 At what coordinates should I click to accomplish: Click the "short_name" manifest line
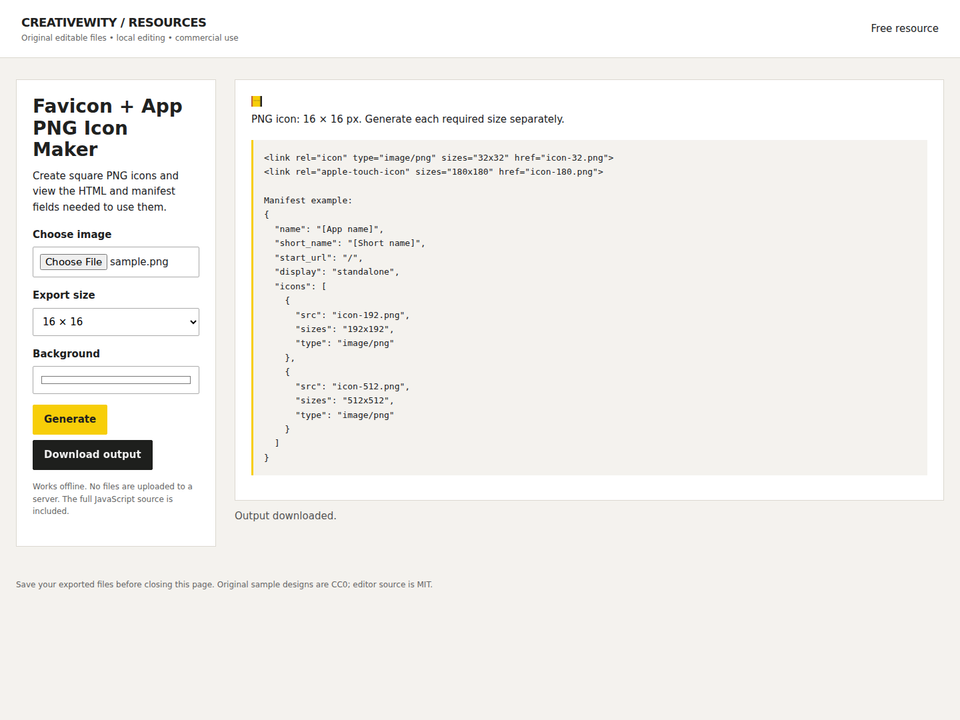point(350,244)
